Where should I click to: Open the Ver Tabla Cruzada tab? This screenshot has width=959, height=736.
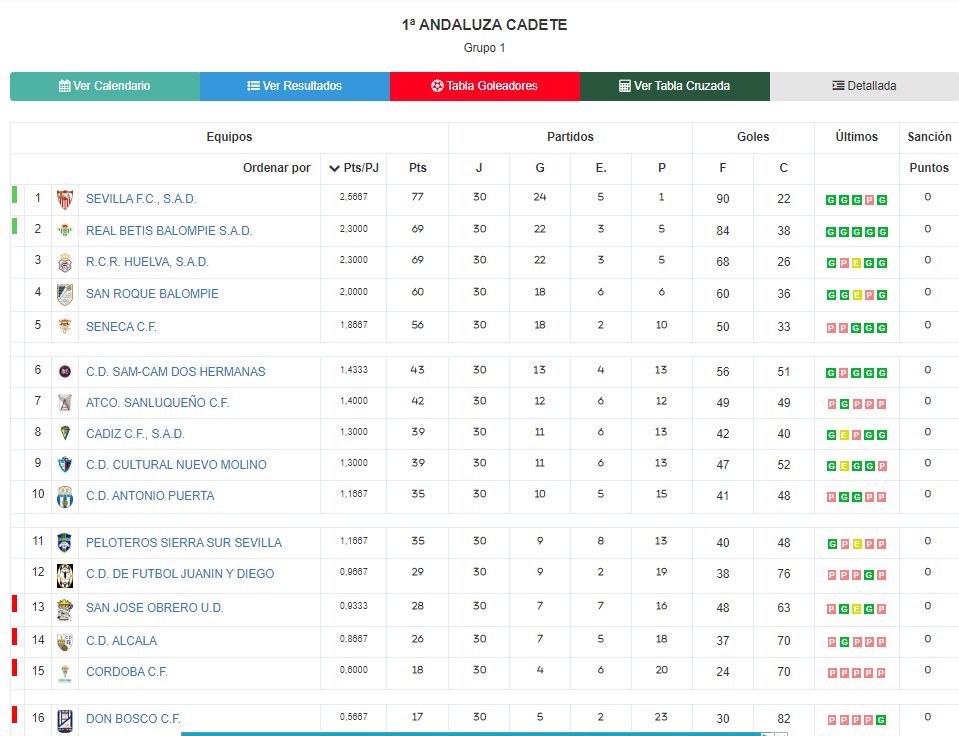[x=675, y=86]
